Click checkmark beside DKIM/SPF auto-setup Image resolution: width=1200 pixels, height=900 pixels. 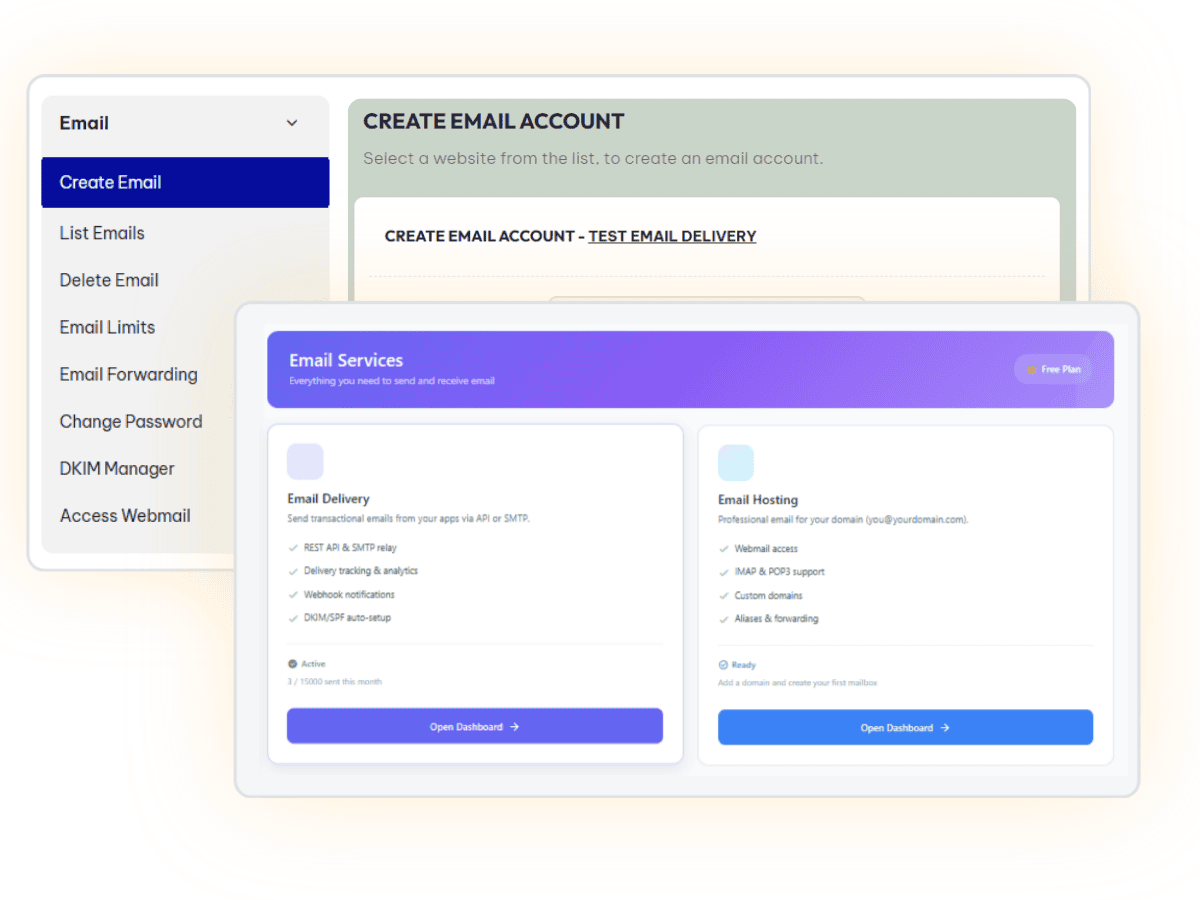pos(293,618)
